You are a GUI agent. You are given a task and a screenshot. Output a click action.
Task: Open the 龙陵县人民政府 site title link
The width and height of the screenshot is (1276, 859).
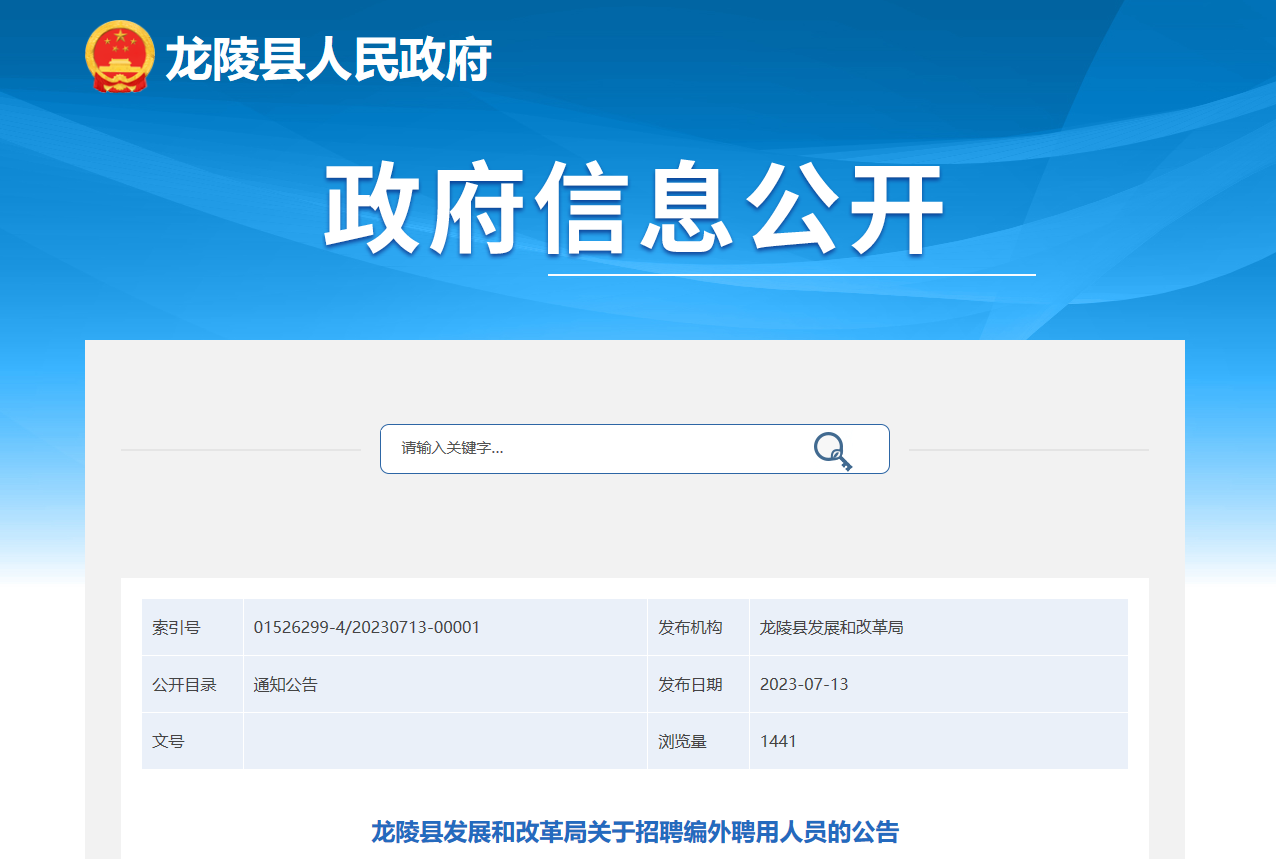[328, 60]
